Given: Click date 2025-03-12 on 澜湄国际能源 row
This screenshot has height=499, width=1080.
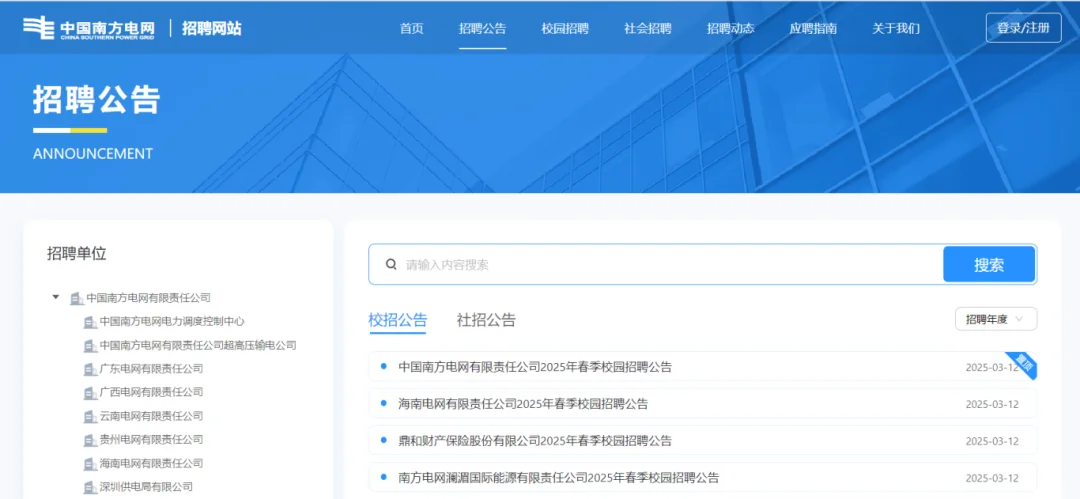Looking at the screenshot, I should pos(992,478).
